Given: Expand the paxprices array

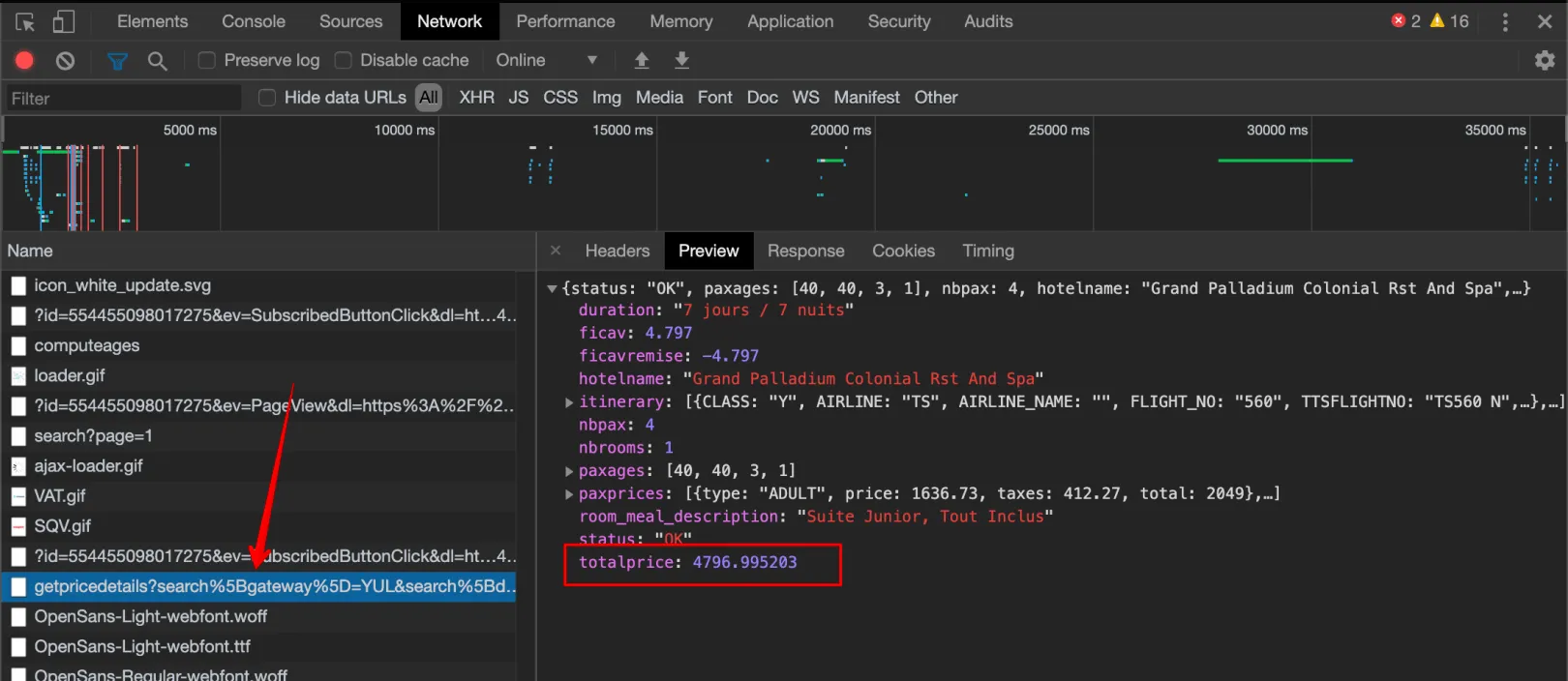Looking at the screenshot, I should (x=569, y=494).
